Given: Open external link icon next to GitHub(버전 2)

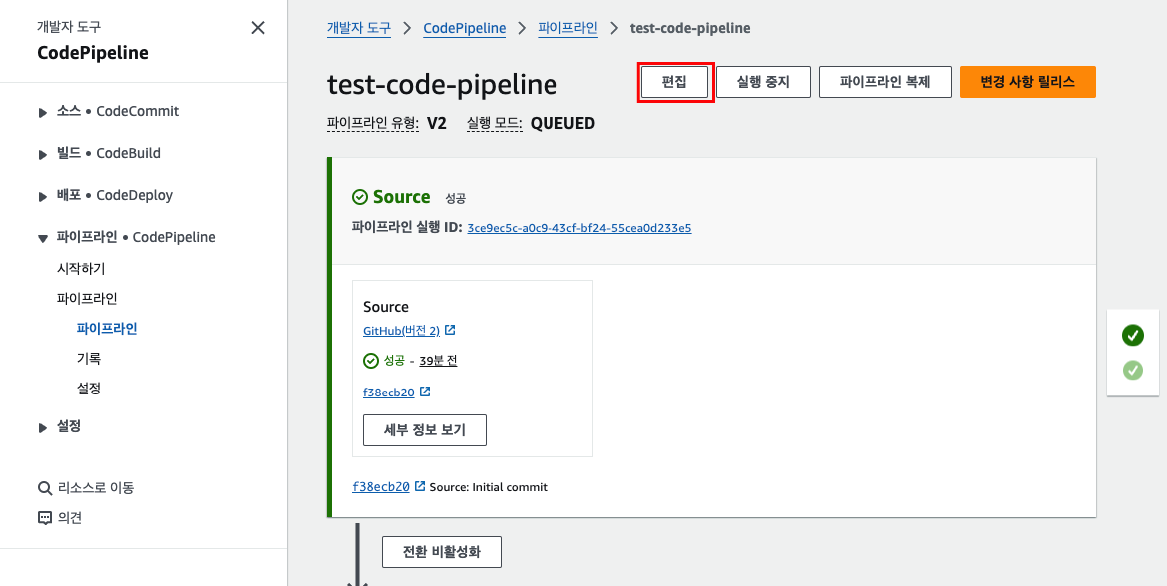Looking at the screenshot, I should (450, 330).
